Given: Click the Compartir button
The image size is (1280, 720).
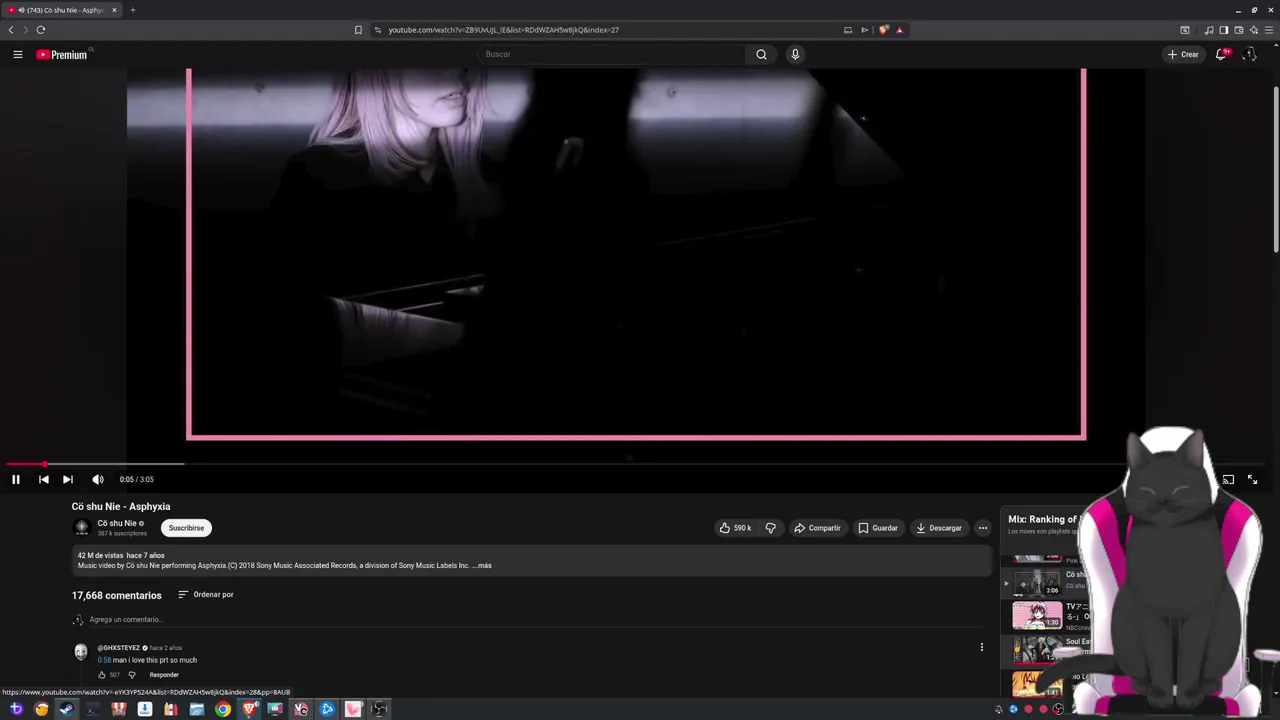Looking at the screenshot, I should 817,528.
